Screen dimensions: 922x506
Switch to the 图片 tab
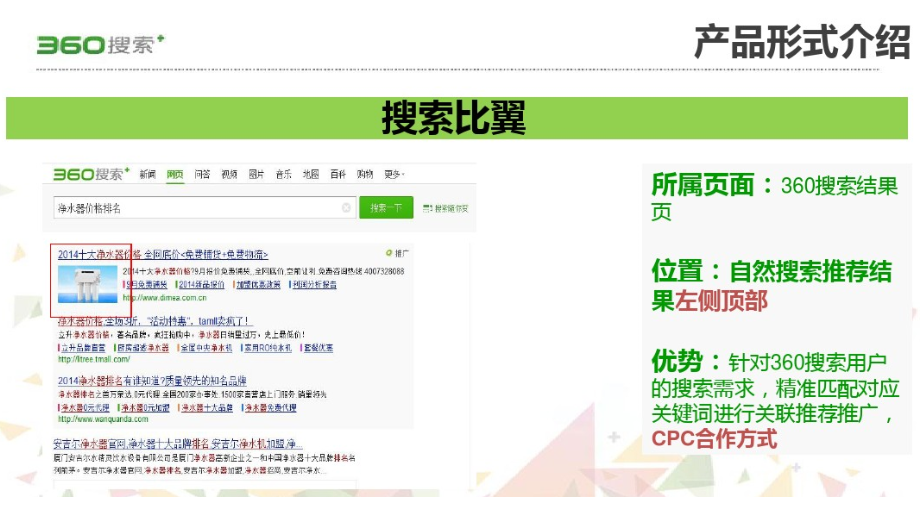coord(256,175)
